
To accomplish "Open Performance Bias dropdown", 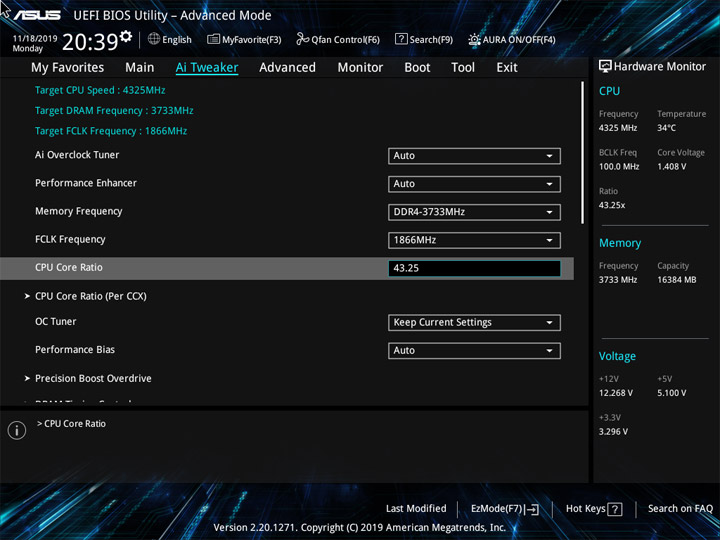I will tap(474, 351).
